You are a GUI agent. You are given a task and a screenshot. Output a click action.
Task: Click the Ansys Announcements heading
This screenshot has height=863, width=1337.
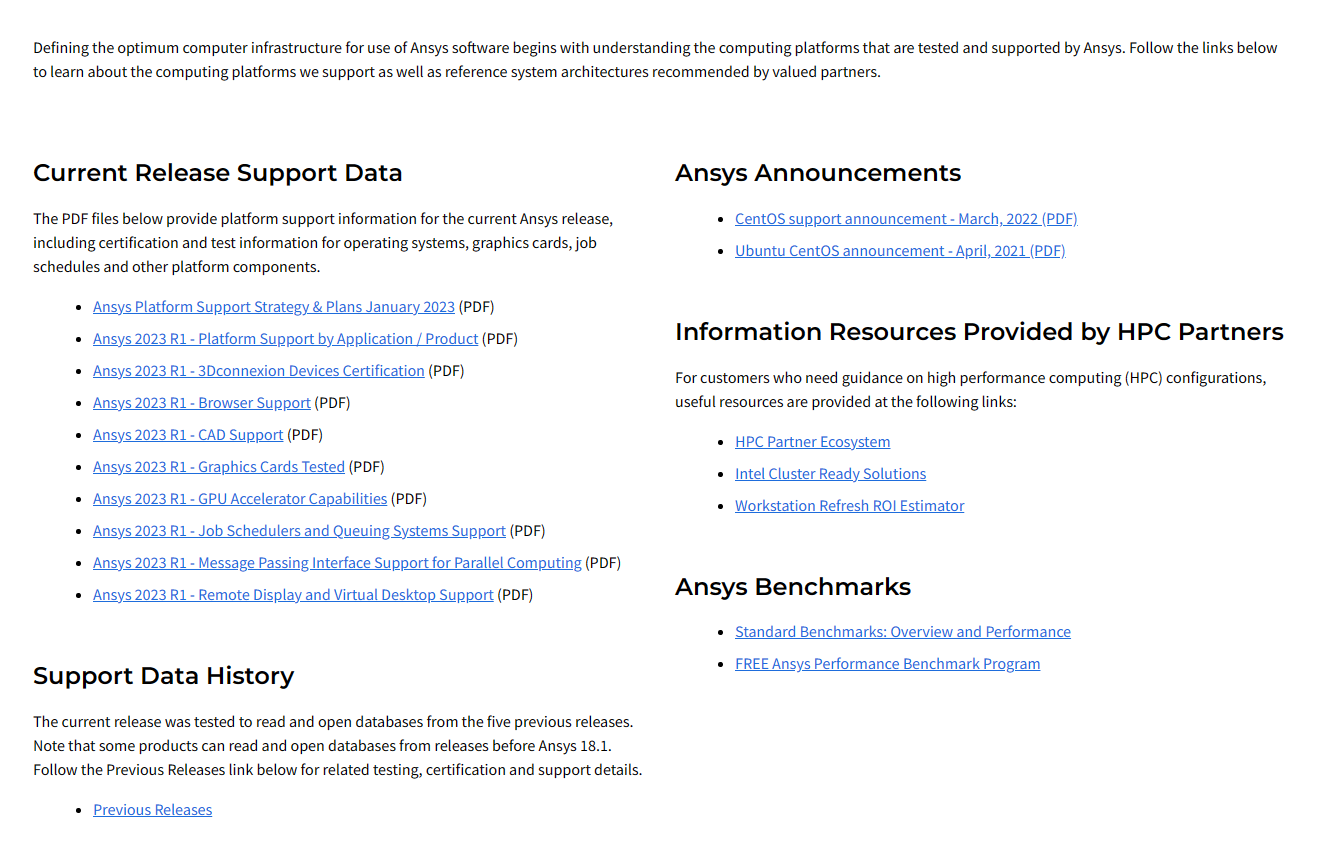tap(818, 173)
